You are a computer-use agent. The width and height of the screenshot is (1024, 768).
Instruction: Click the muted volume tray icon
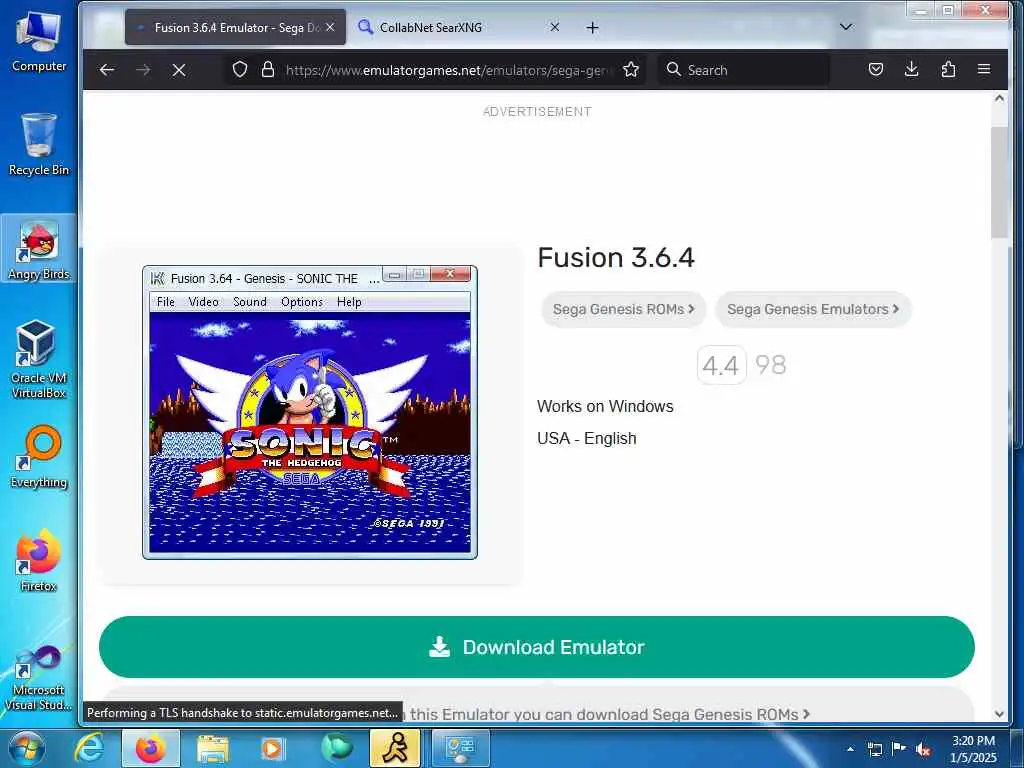923,750
